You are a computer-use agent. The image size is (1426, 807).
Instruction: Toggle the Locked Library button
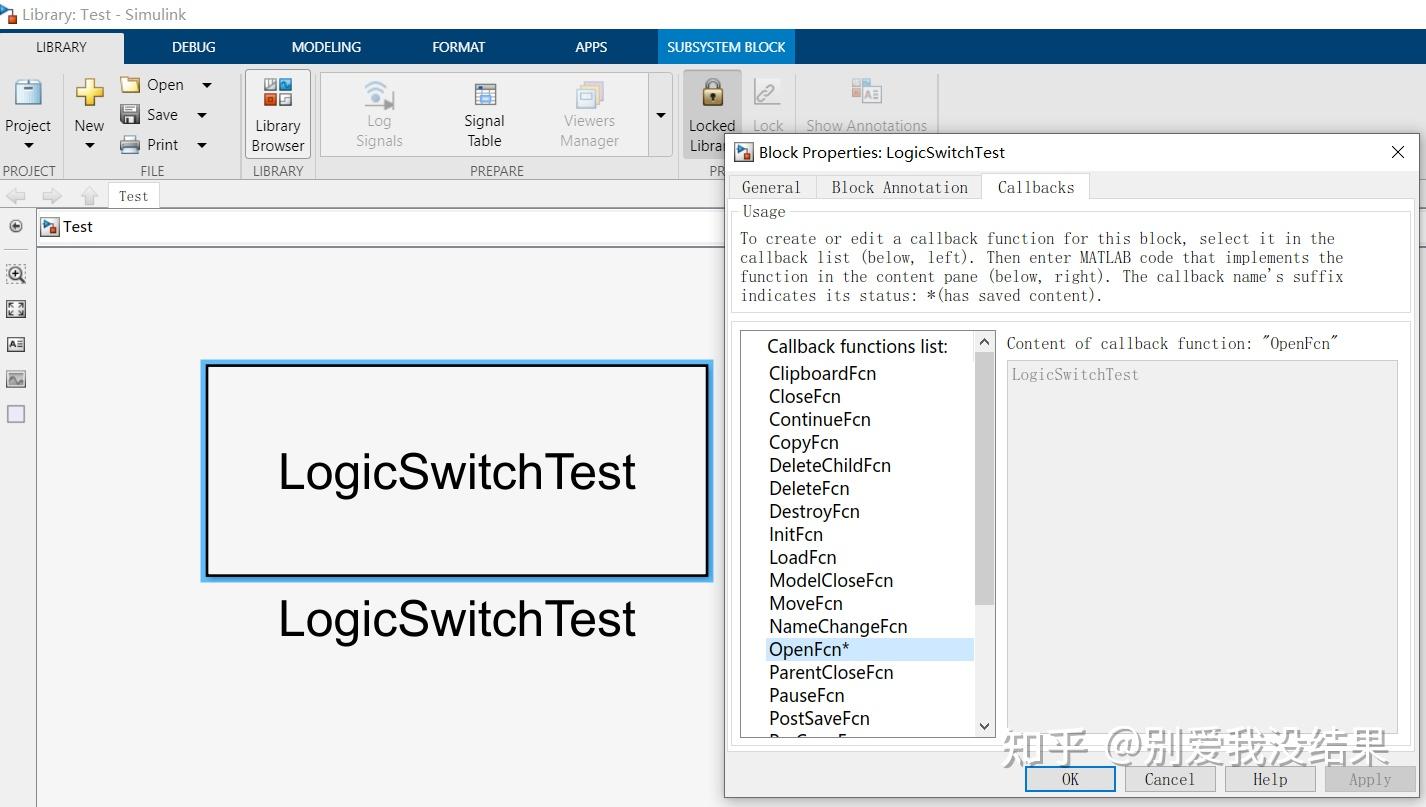pos(712,114)
